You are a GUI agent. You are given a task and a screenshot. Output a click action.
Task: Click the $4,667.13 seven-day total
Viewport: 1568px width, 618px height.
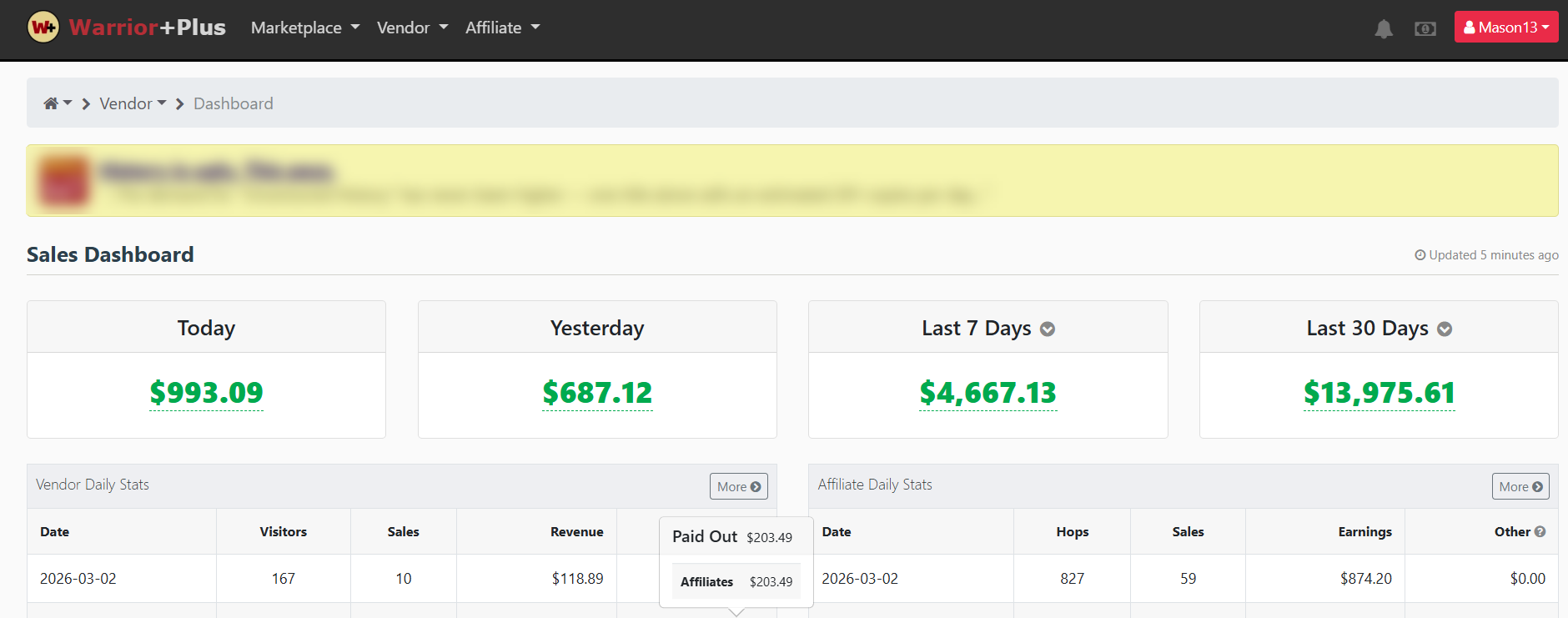(x=988, y=393)
